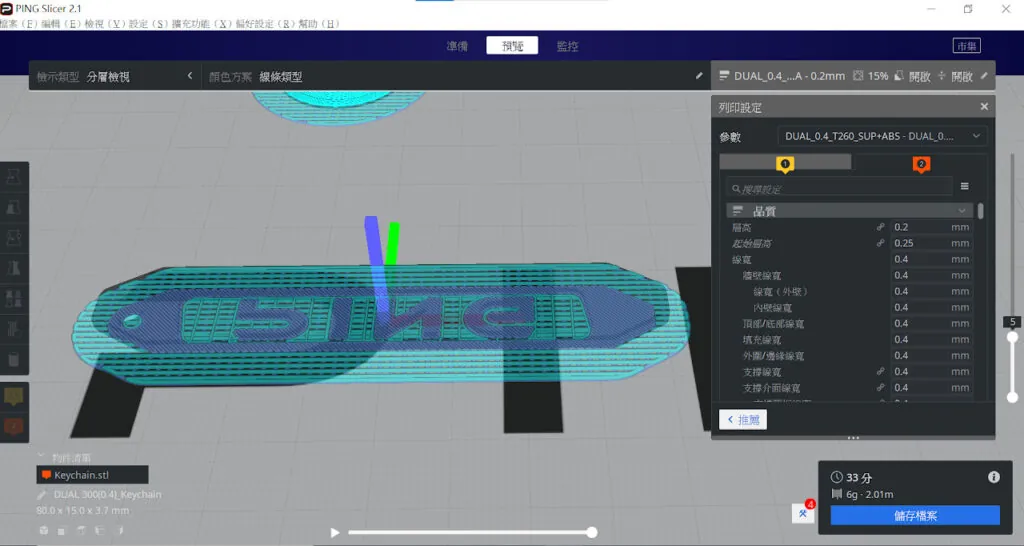Open 偏好設定 (R) menu
The height and width of the screenshot is (546, 1024).
pos(264,24)
